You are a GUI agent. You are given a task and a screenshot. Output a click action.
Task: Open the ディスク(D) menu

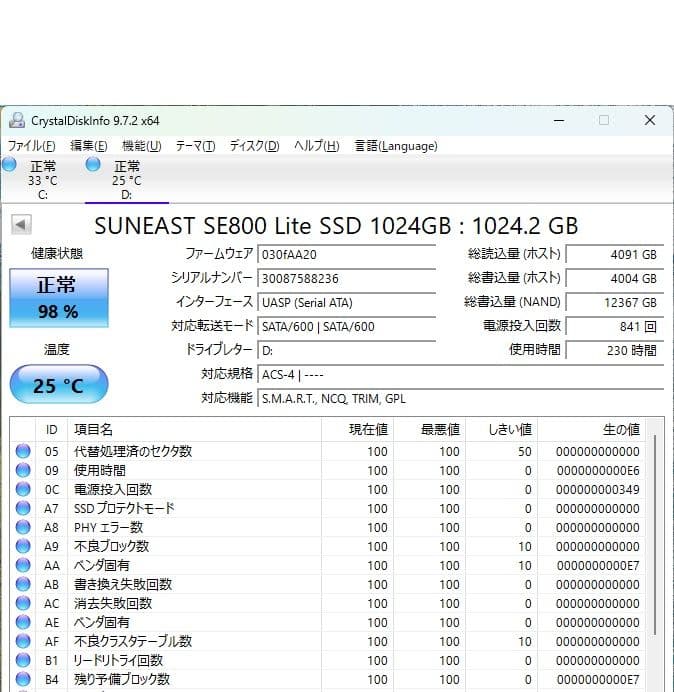(254, 146)
